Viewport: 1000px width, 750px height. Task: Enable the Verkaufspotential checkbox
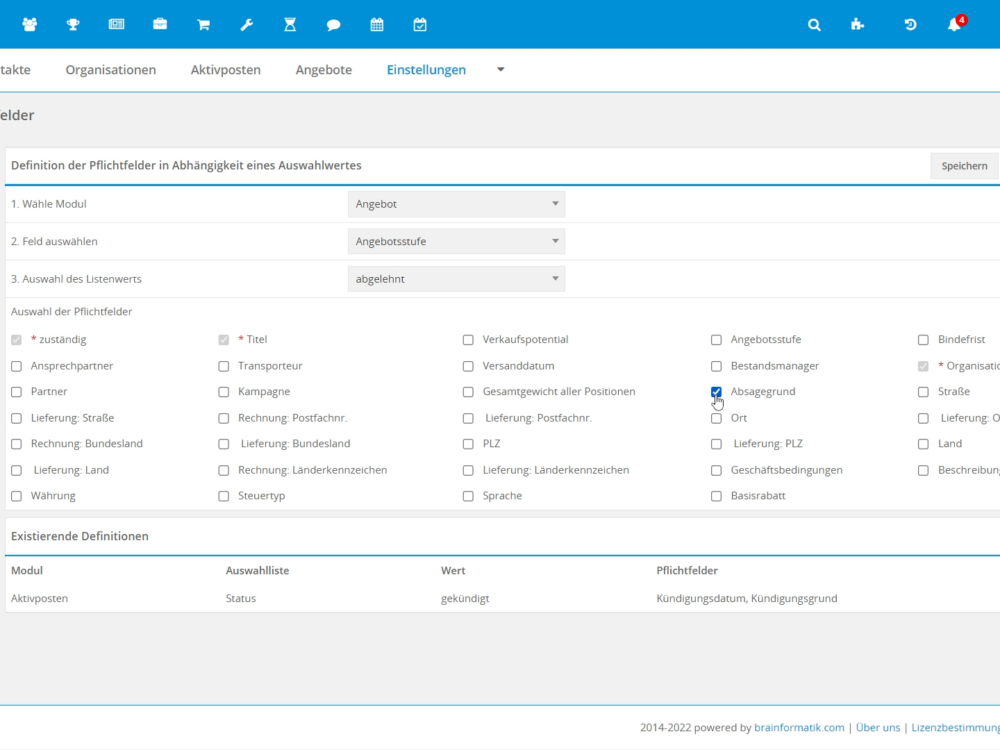click(x=468, y=340)
